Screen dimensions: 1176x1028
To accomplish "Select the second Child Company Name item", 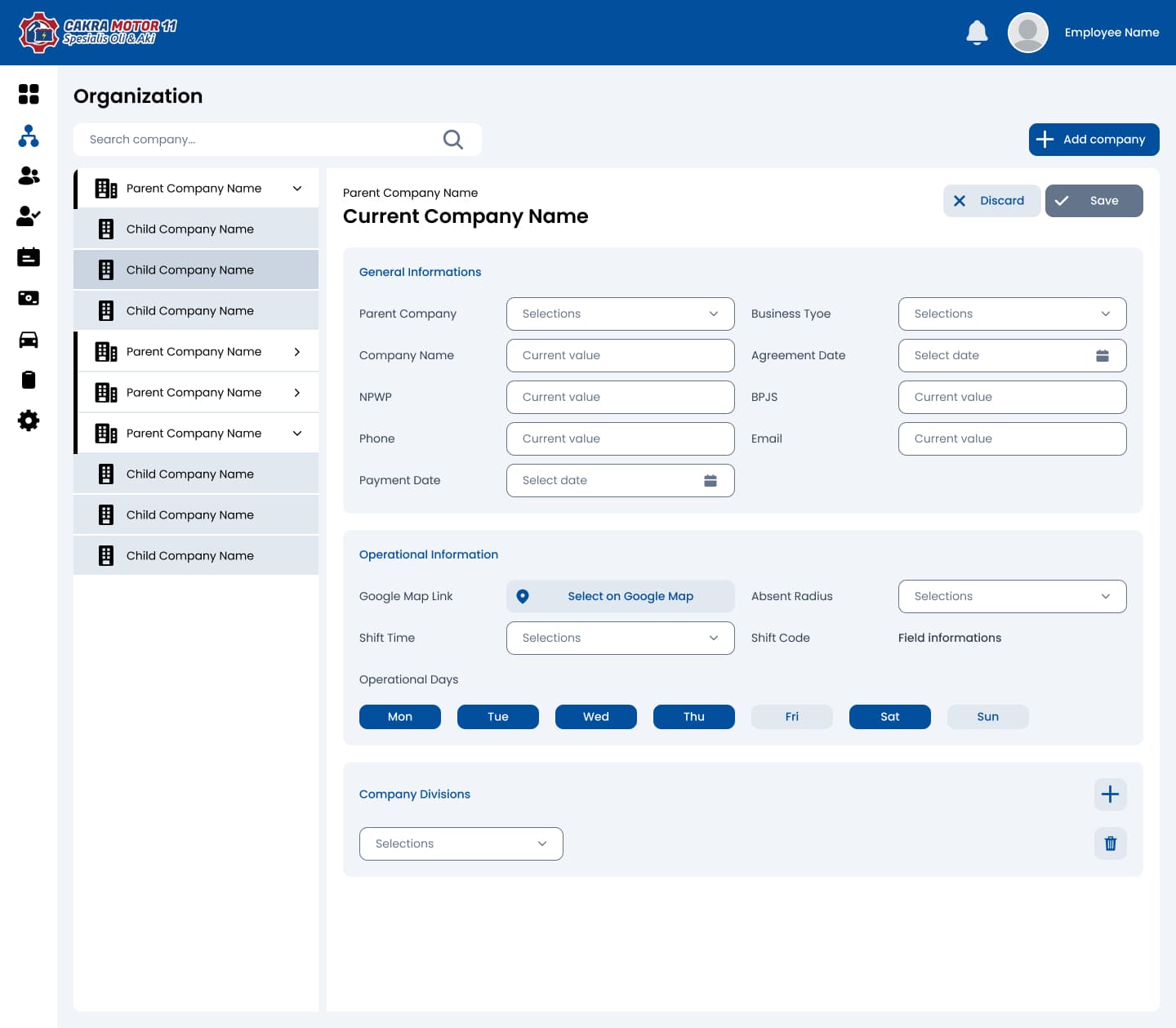I will coord(196,269).
